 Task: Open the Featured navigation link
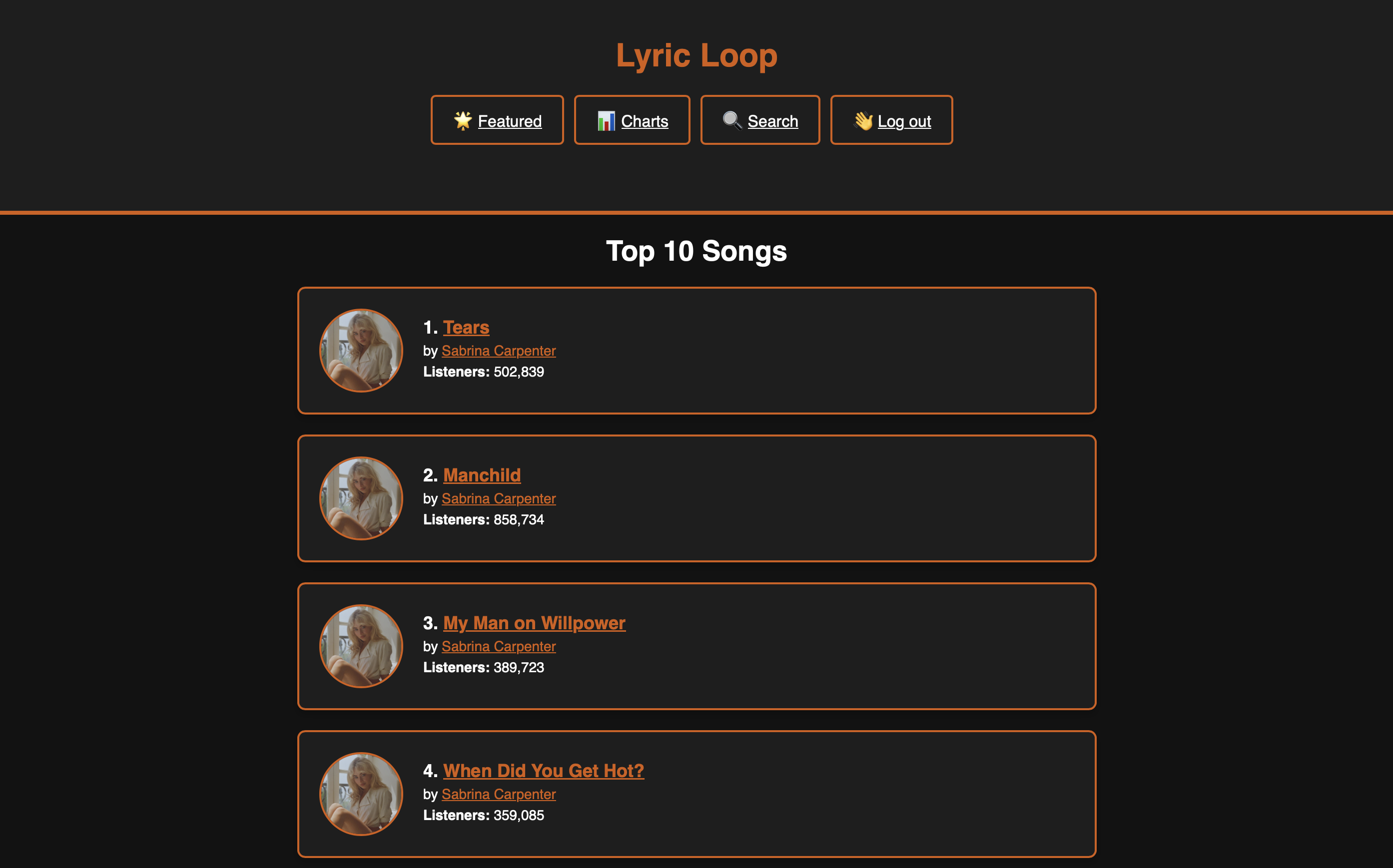pyautogui.click(x=509, y=121)
